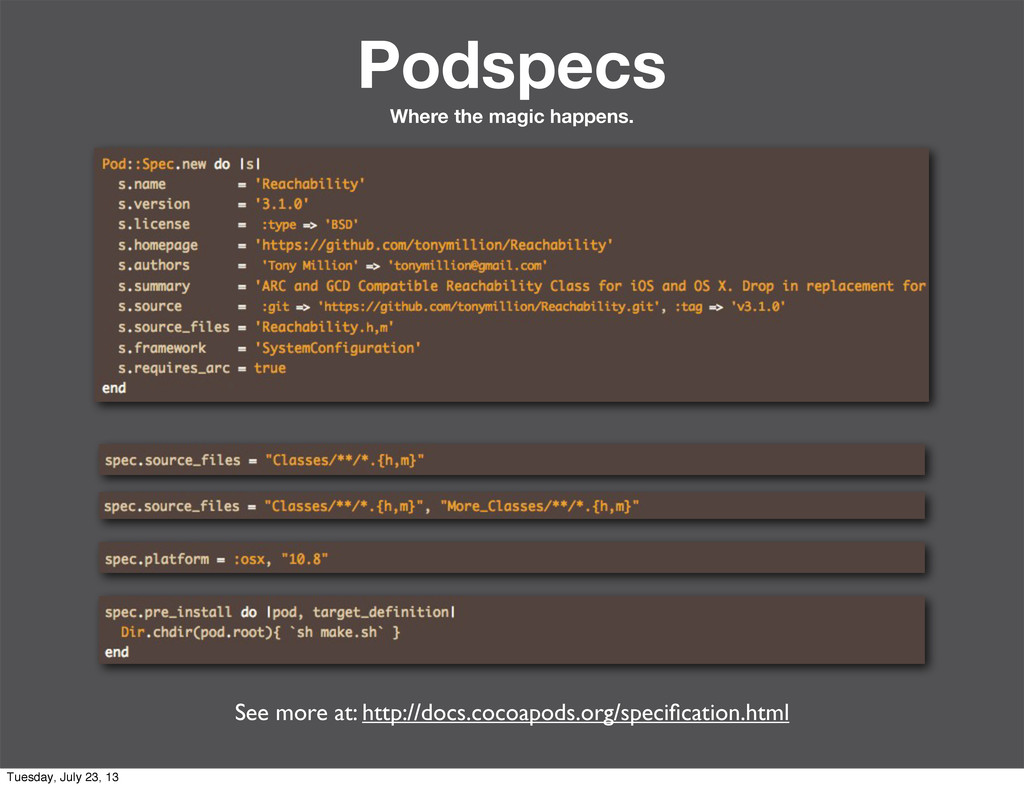This screenshot has width=1024, height=788.
Task: Select the 's.framework' property name
Action: click(162, 348)
